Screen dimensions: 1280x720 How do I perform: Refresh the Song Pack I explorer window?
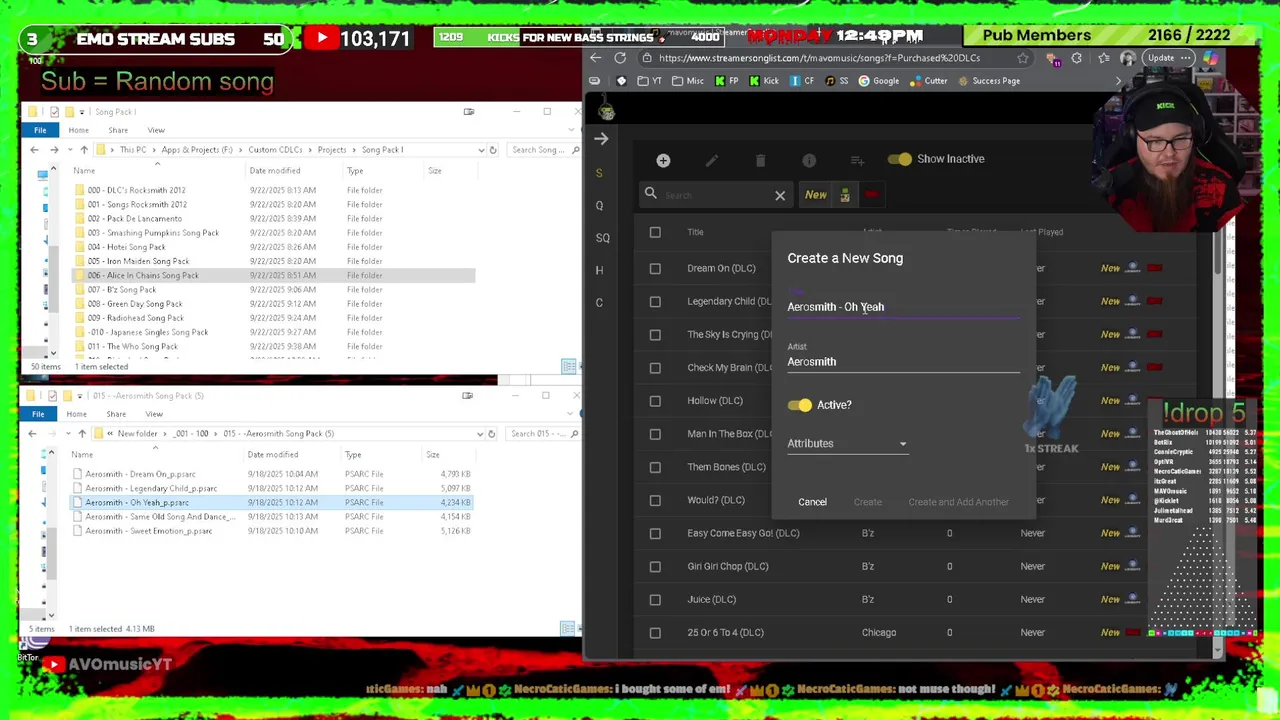click(x=493, y=150)
